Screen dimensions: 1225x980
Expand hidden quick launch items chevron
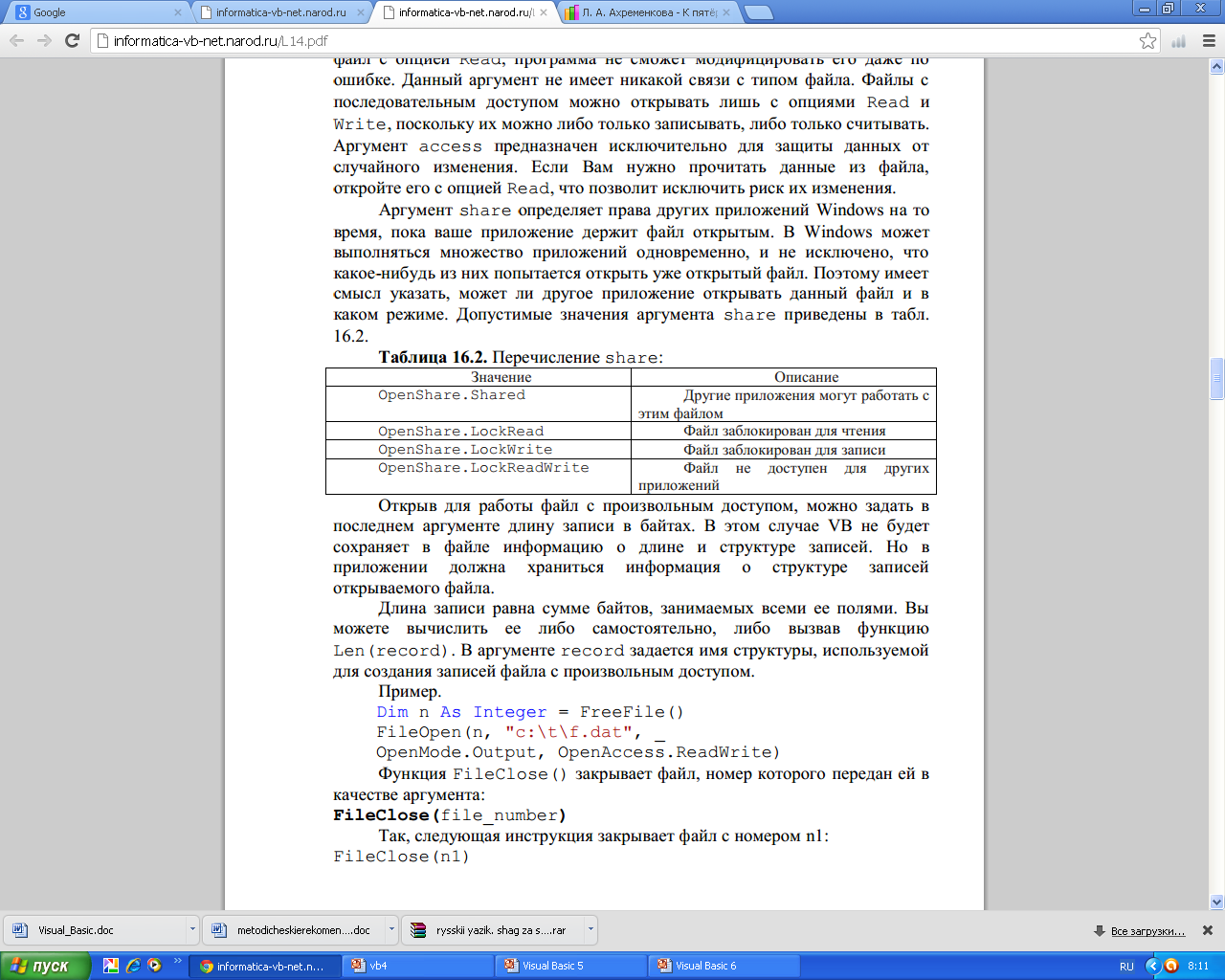click(x=177, y=961)
